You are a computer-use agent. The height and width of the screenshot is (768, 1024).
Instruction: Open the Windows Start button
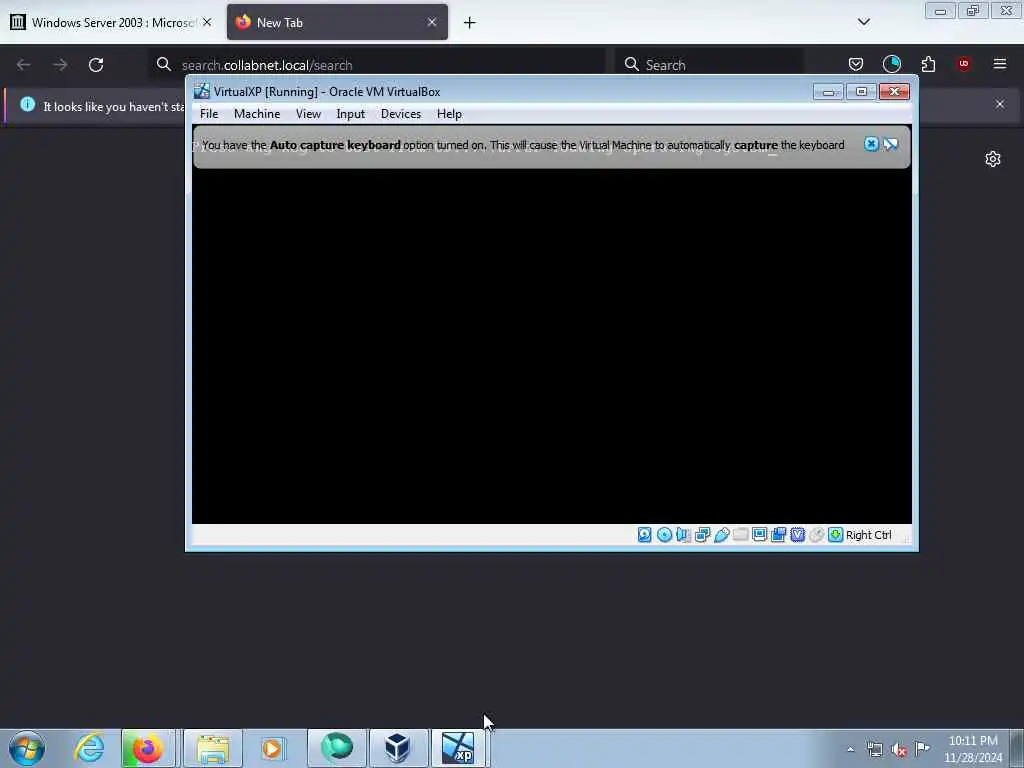pyautogui.click(x=27, y=748)
